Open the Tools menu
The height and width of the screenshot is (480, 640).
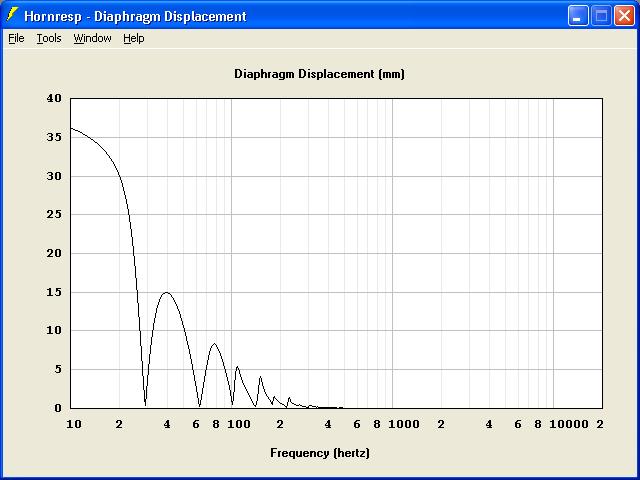(x=49, y=38)
